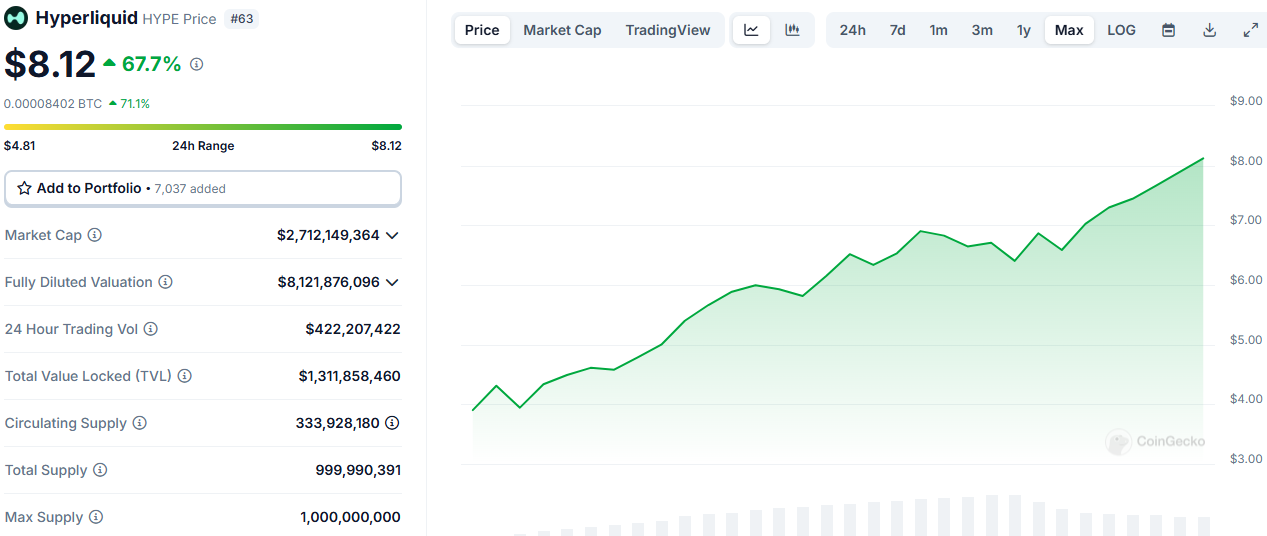1267x536 pixels.
Task: Expand chart to fullscreen
Action: click(1250, 30)
